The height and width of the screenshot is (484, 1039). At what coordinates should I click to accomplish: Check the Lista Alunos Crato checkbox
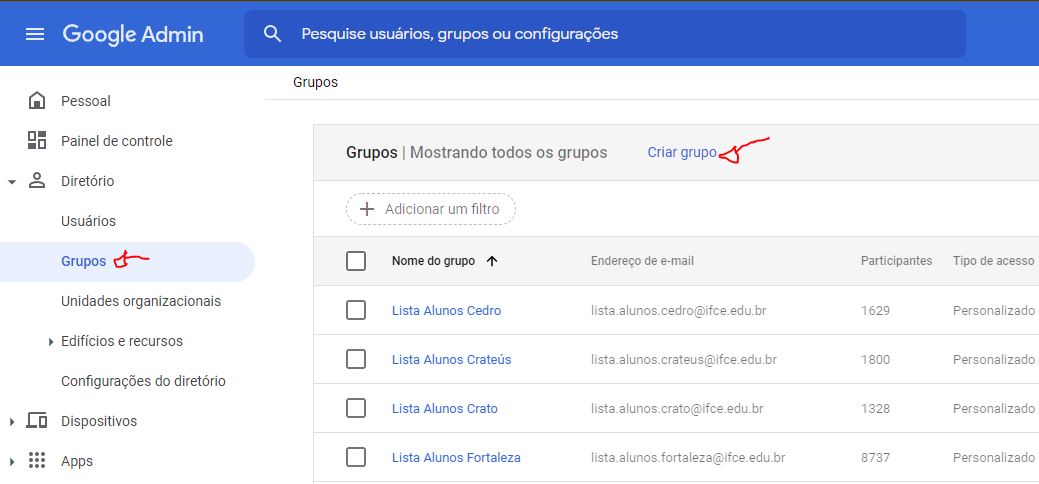pos(356,408)
